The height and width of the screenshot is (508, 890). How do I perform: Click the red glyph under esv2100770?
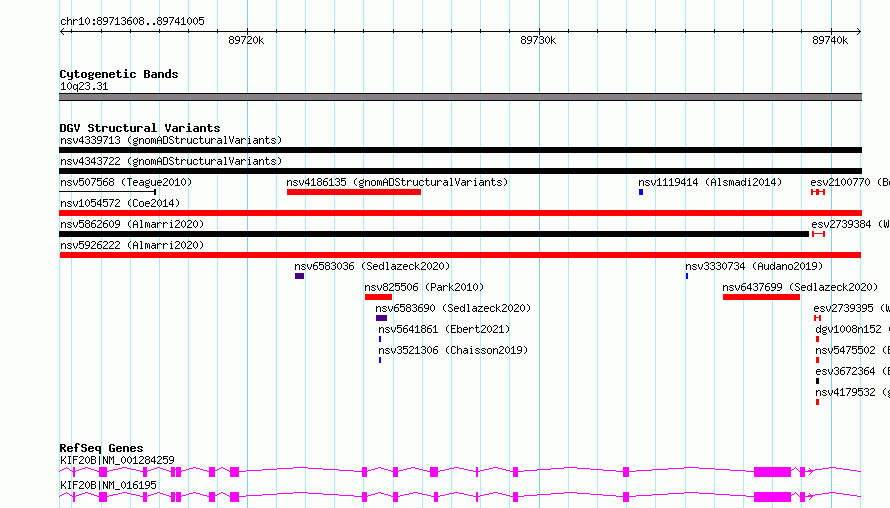pyautogui.click(x=818, y=192)
